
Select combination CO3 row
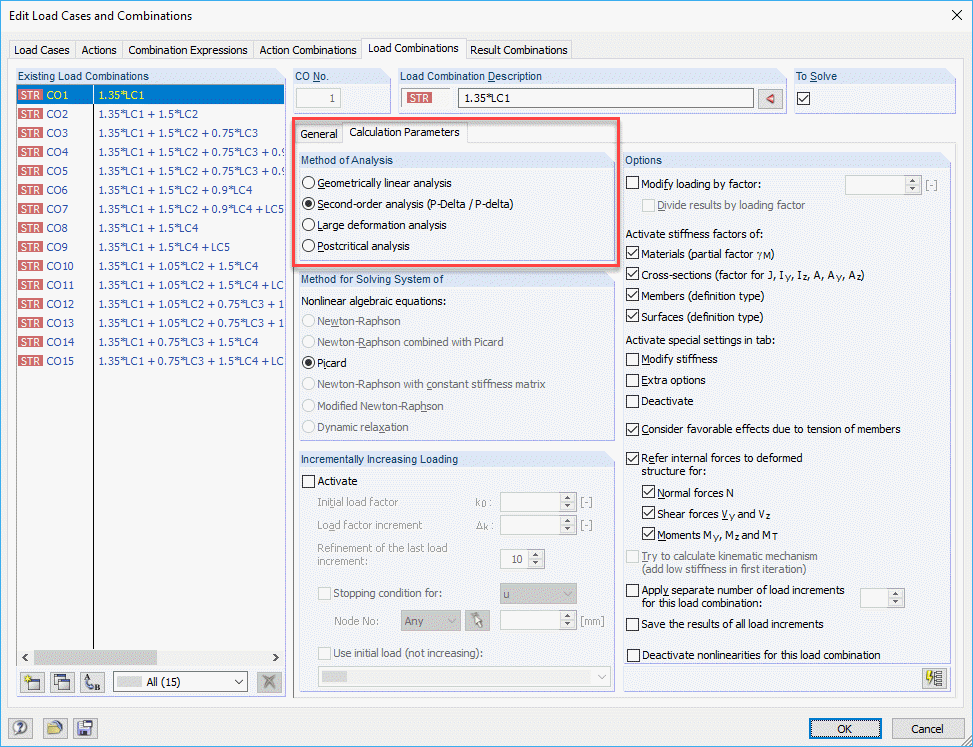point(150,133)
